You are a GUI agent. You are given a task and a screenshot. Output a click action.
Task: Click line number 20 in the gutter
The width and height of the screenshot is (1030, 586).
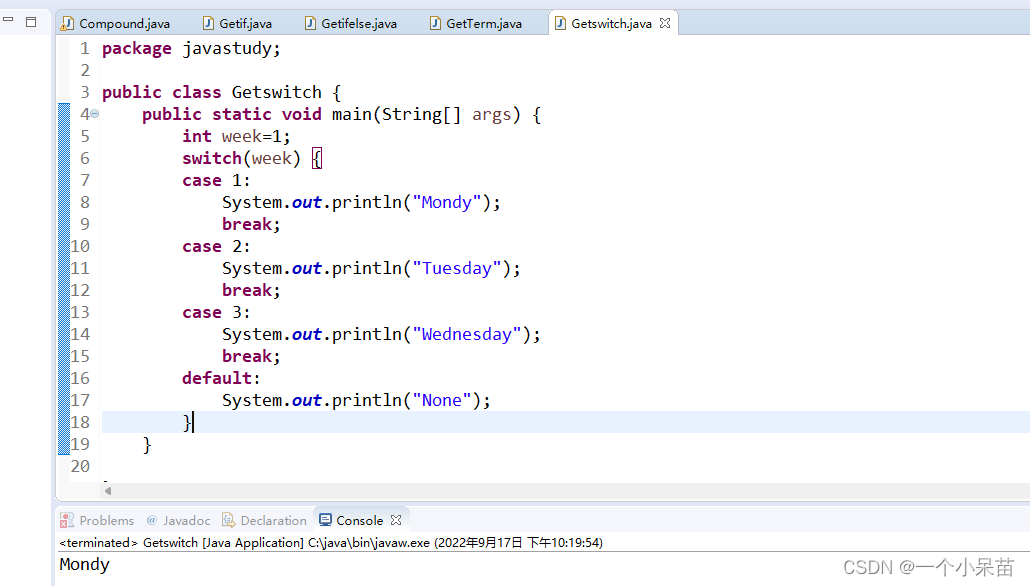click(x=80, y=466)
